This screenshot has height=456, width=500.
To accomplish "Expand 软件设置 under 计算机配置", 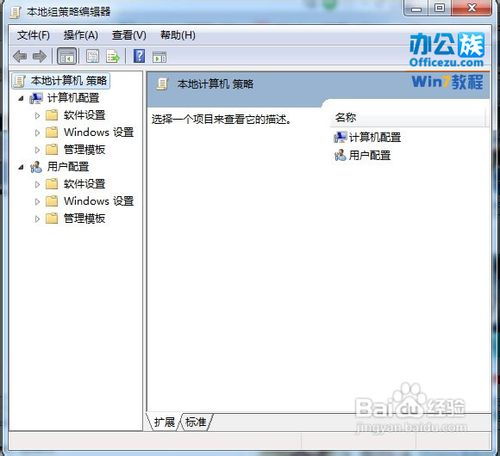I will pos(37,116).
